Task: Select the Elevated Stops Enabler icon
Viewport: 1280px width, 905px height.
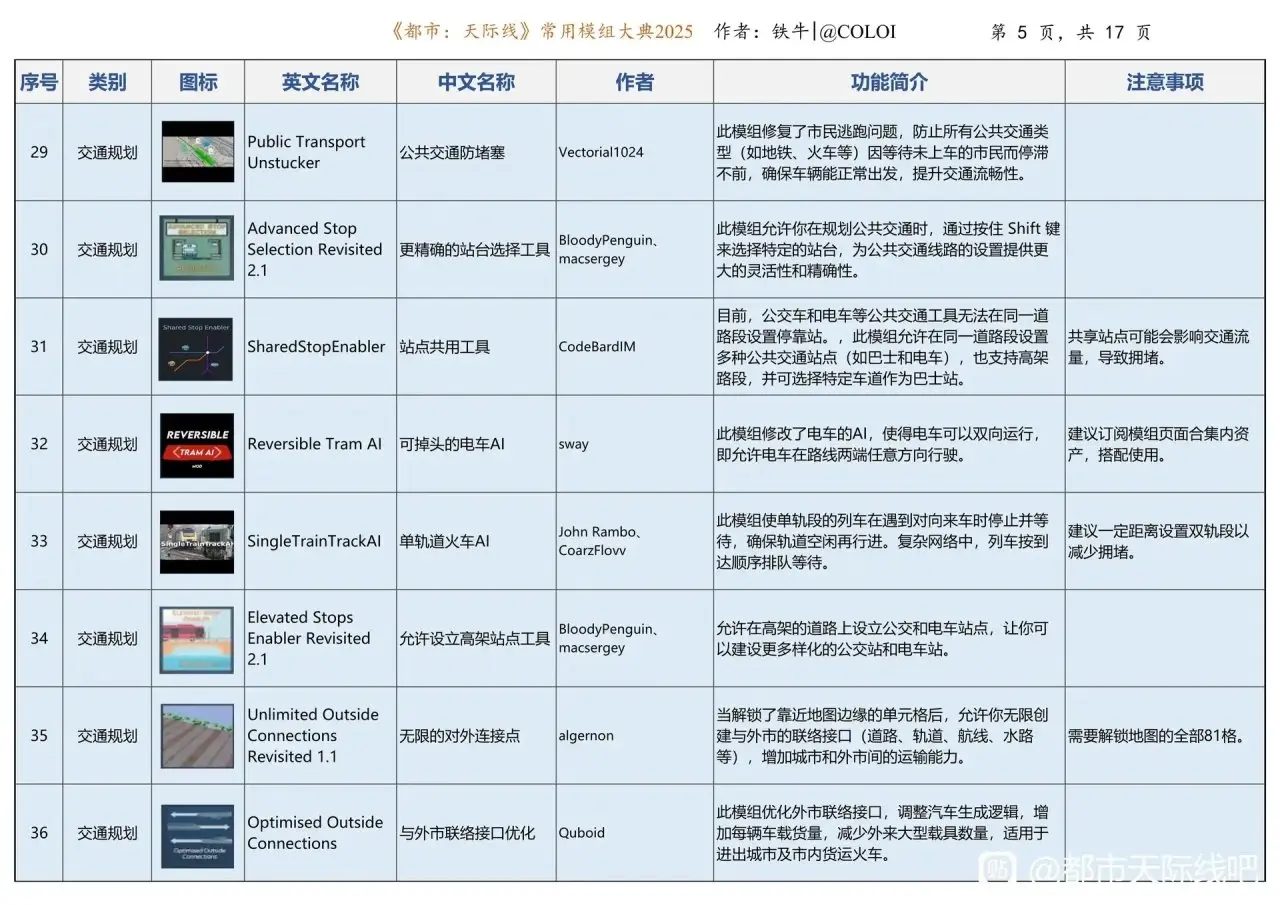Action: point(197,639)
